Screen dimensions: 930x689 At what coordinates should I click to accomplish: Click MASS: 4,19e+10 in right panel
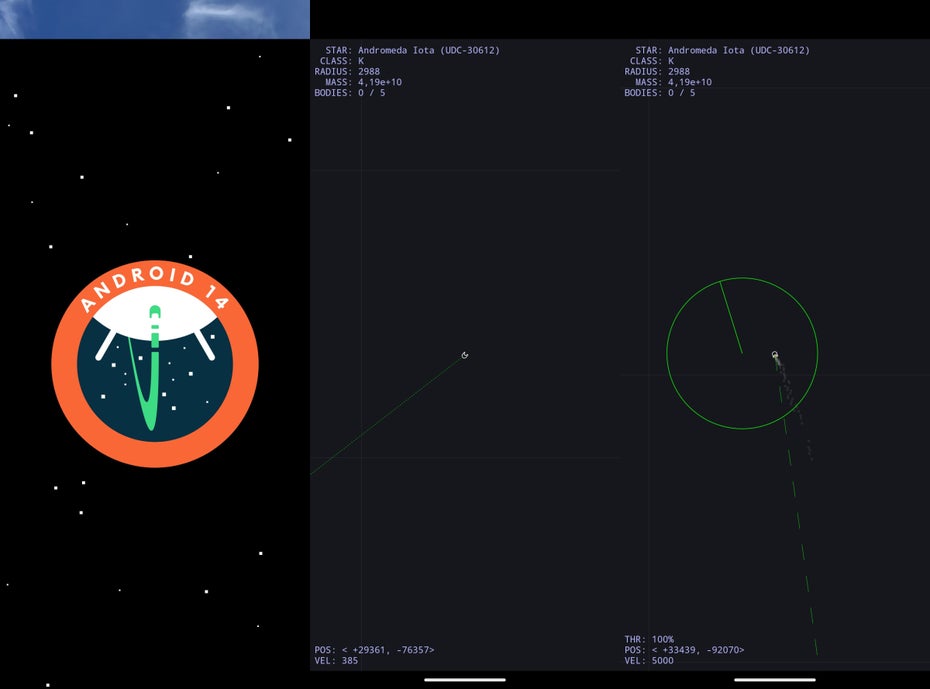[673, 82]
